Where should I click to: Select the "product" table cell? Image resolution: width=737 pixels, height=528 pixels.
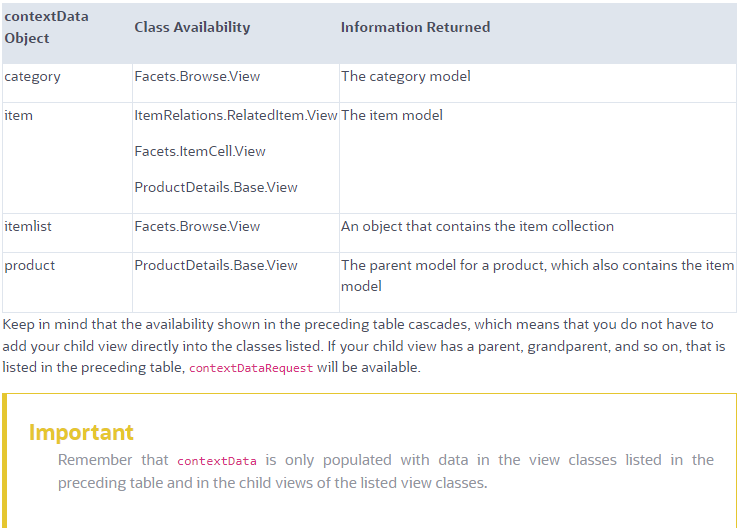tap(30, 266)
